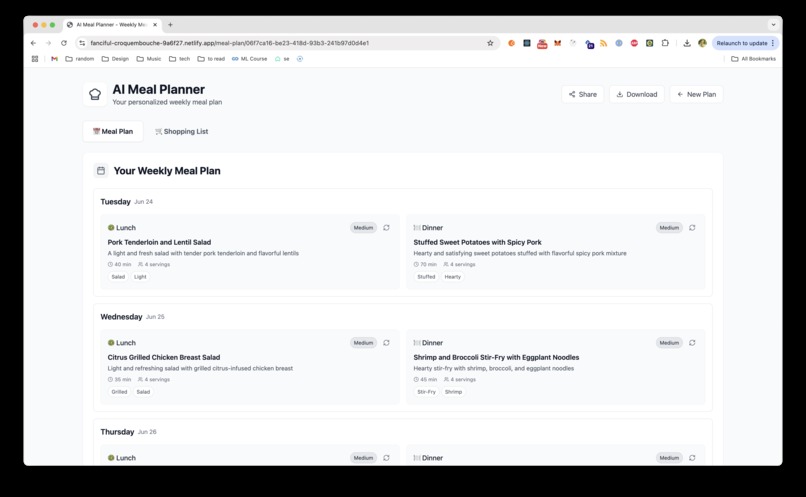Open the se bookmark
The width and height of the screenshot is (806, 497).
(x=282, y=59)
